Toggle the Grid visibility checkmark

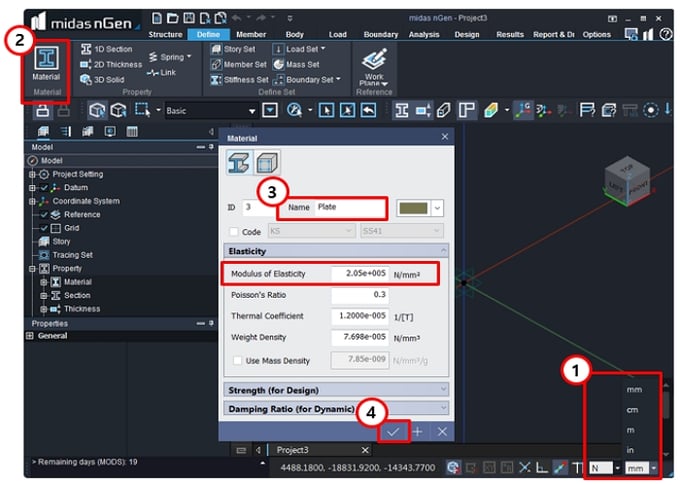[x=44, y=228]
